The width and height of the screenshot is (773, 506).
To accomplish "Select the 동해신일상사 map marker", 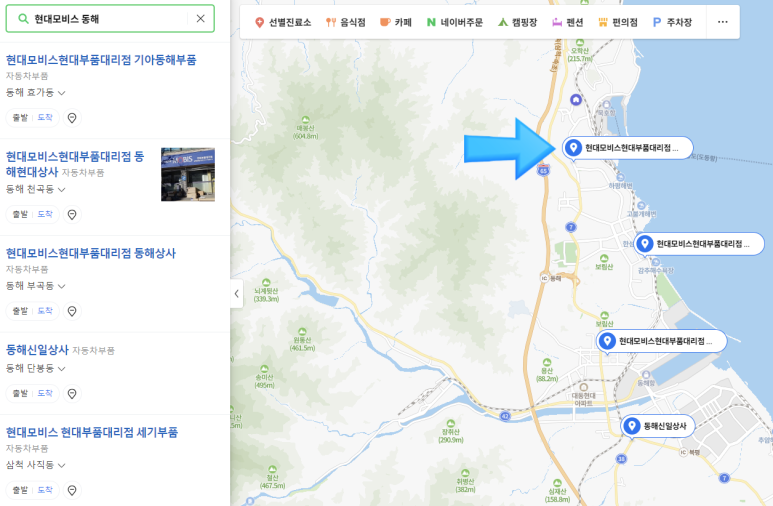I will point(658,426).
